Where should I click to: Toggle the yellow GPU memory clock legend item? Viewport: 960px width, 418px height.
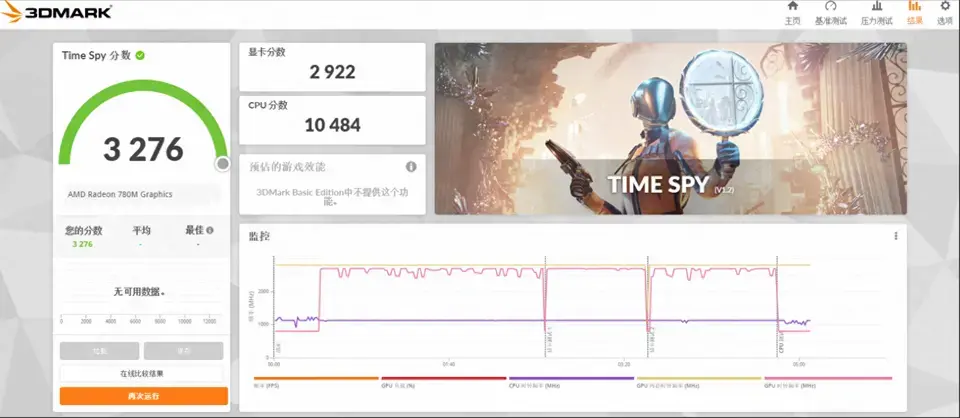699,382
